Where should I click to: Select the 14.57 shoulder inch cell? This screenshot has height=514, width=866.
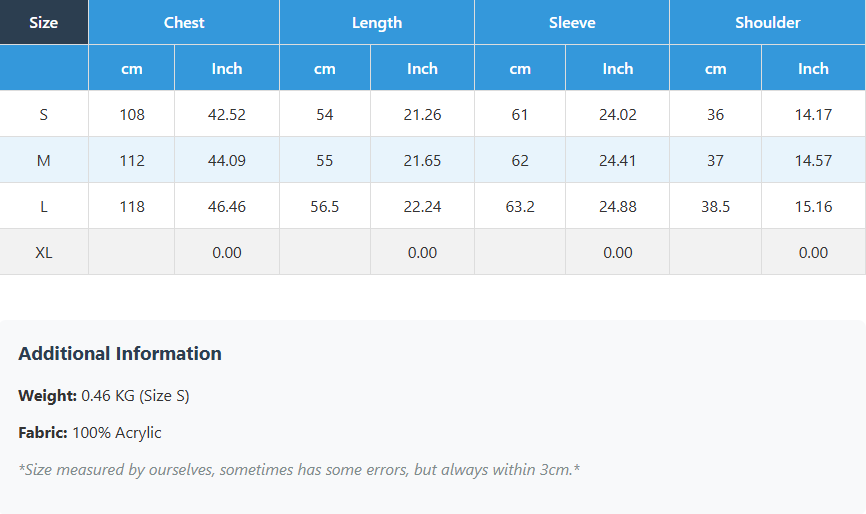[813, 160]
